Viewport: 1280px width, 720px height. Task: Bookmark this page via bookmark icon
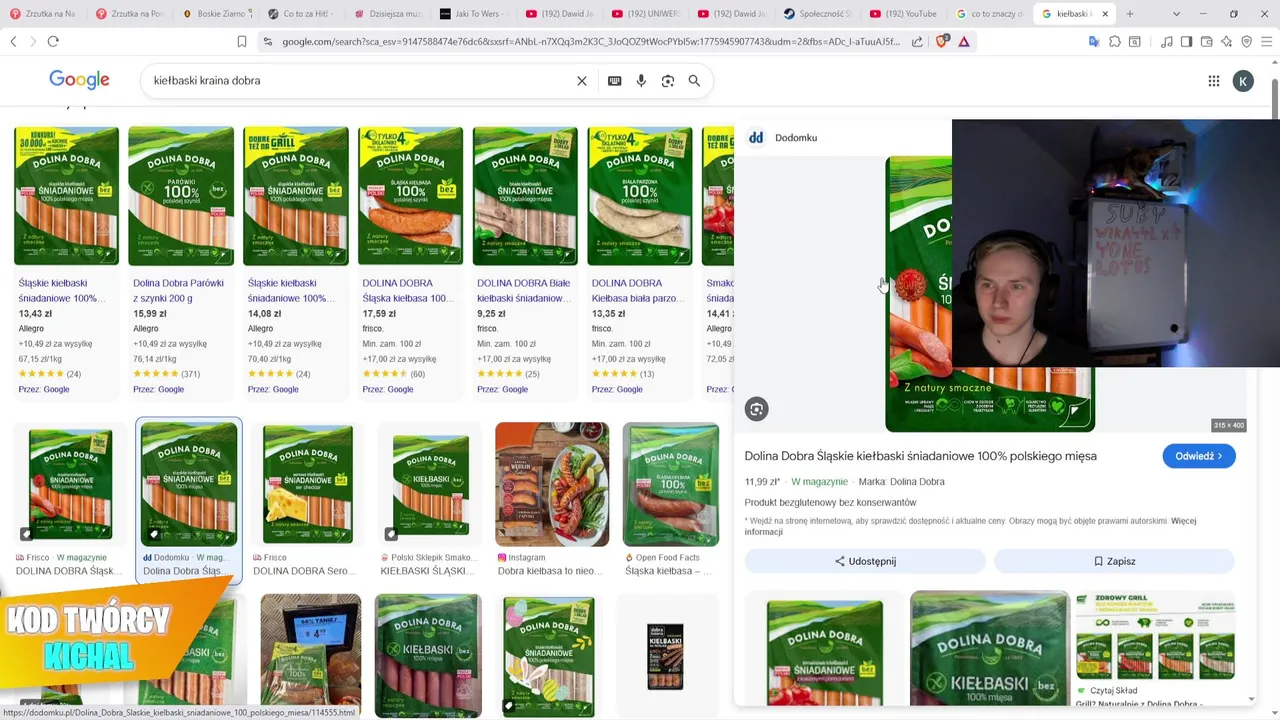pyautogui.click(x=242, y=41)
